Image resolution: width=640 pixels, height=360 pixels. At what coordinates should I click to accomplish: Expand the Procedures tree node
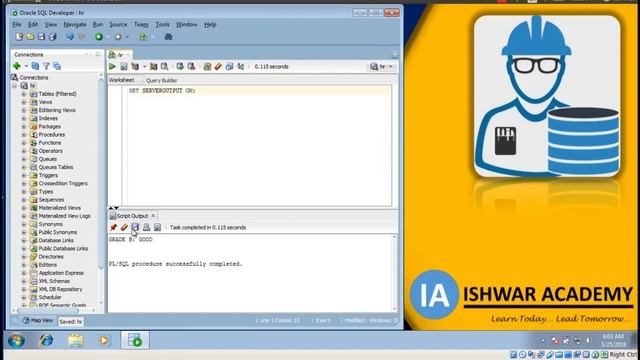point(24,135)
